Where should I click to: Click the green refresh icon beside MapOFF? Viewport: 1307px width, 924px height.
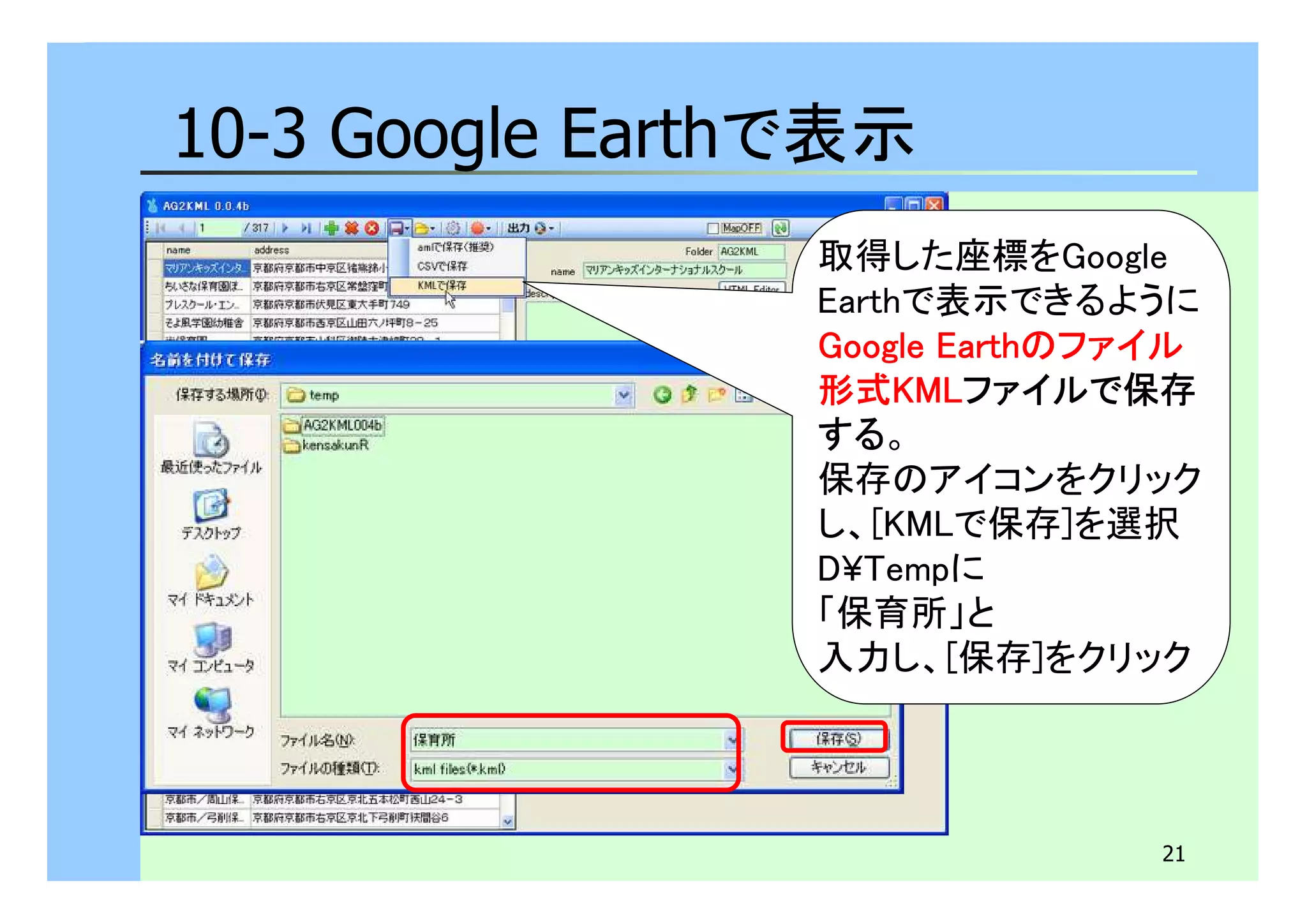[780, 228]
